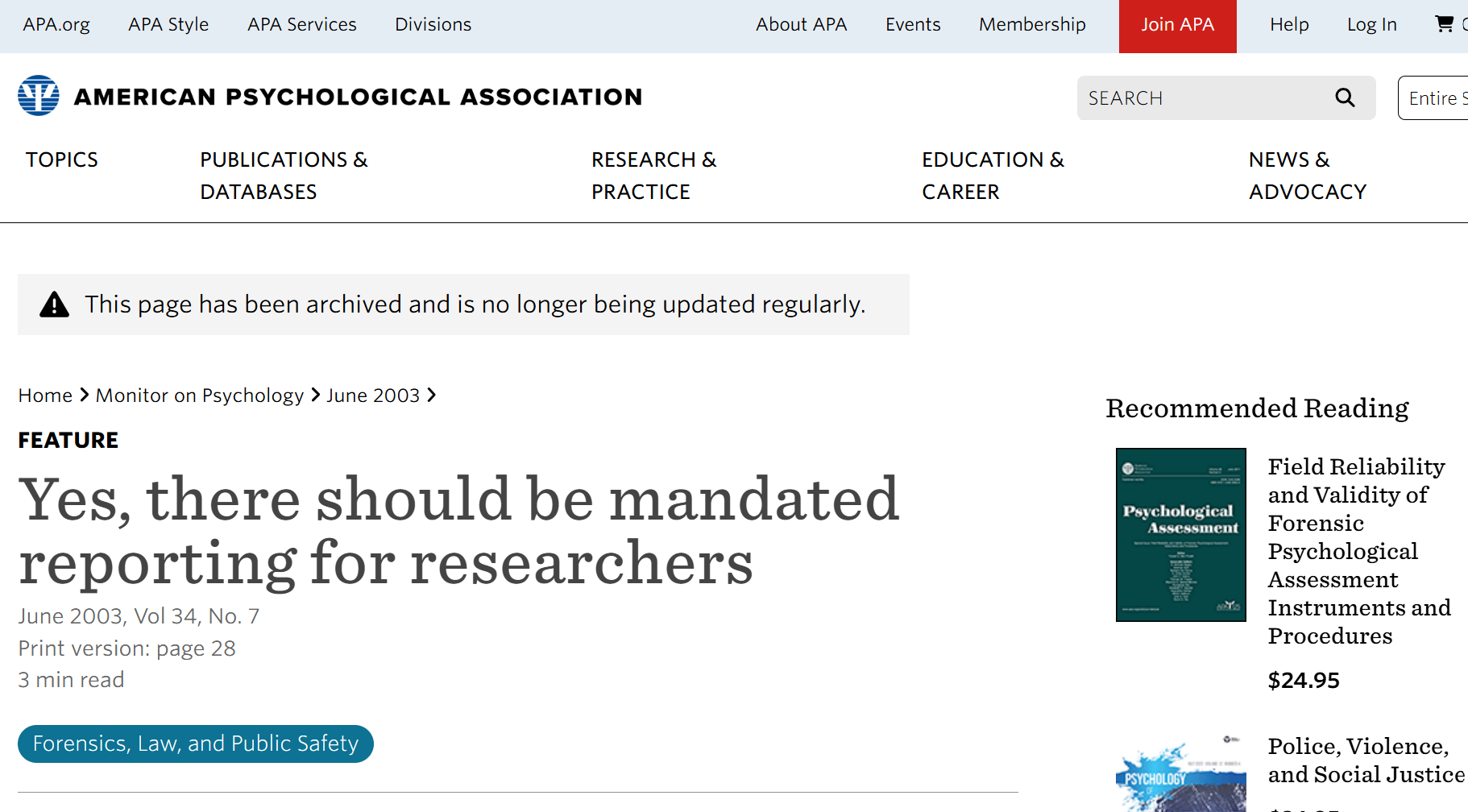Open the Events link
The image size is (1468, 812).
pyautogui.click(x=913, y=25)
